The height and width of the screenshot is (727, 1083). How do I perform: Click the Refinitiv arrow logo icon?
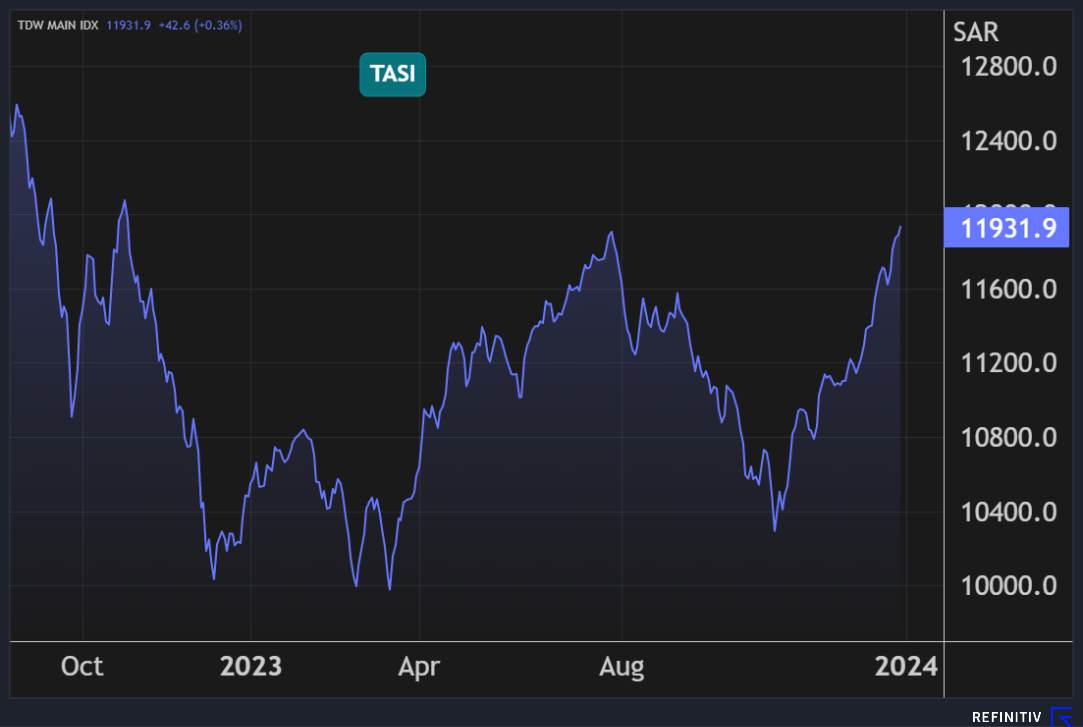(1061, 716)
